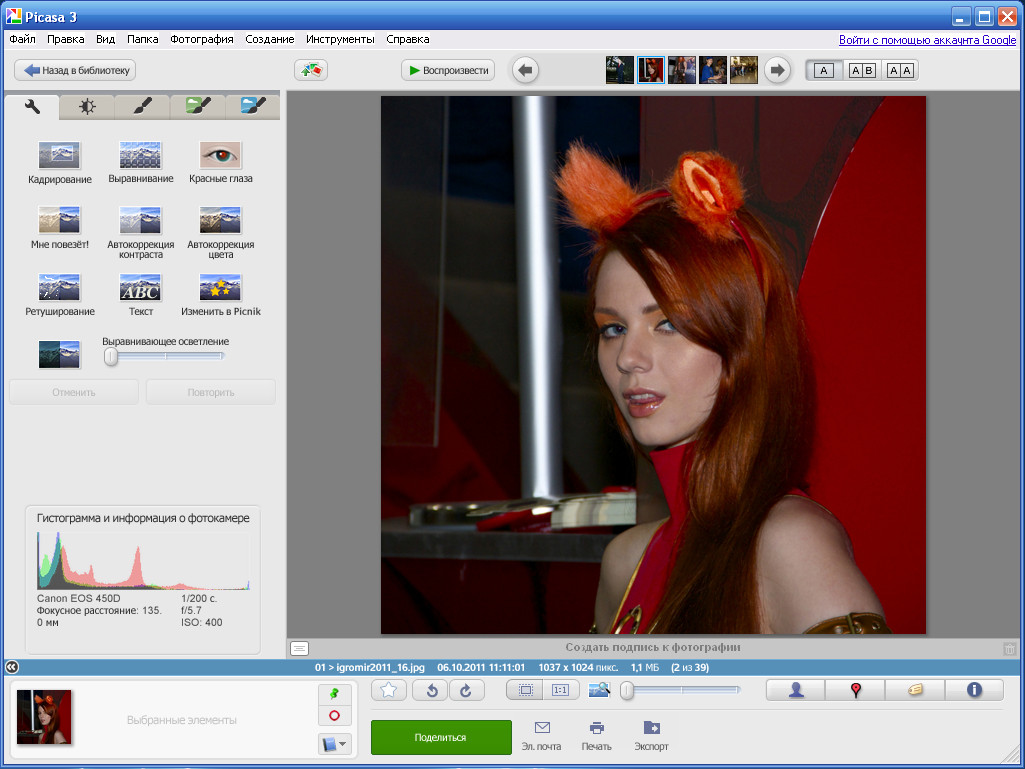Go back via Назад в библиотеку
This screenshot has height=769, width=1025.
coord(75,71)
